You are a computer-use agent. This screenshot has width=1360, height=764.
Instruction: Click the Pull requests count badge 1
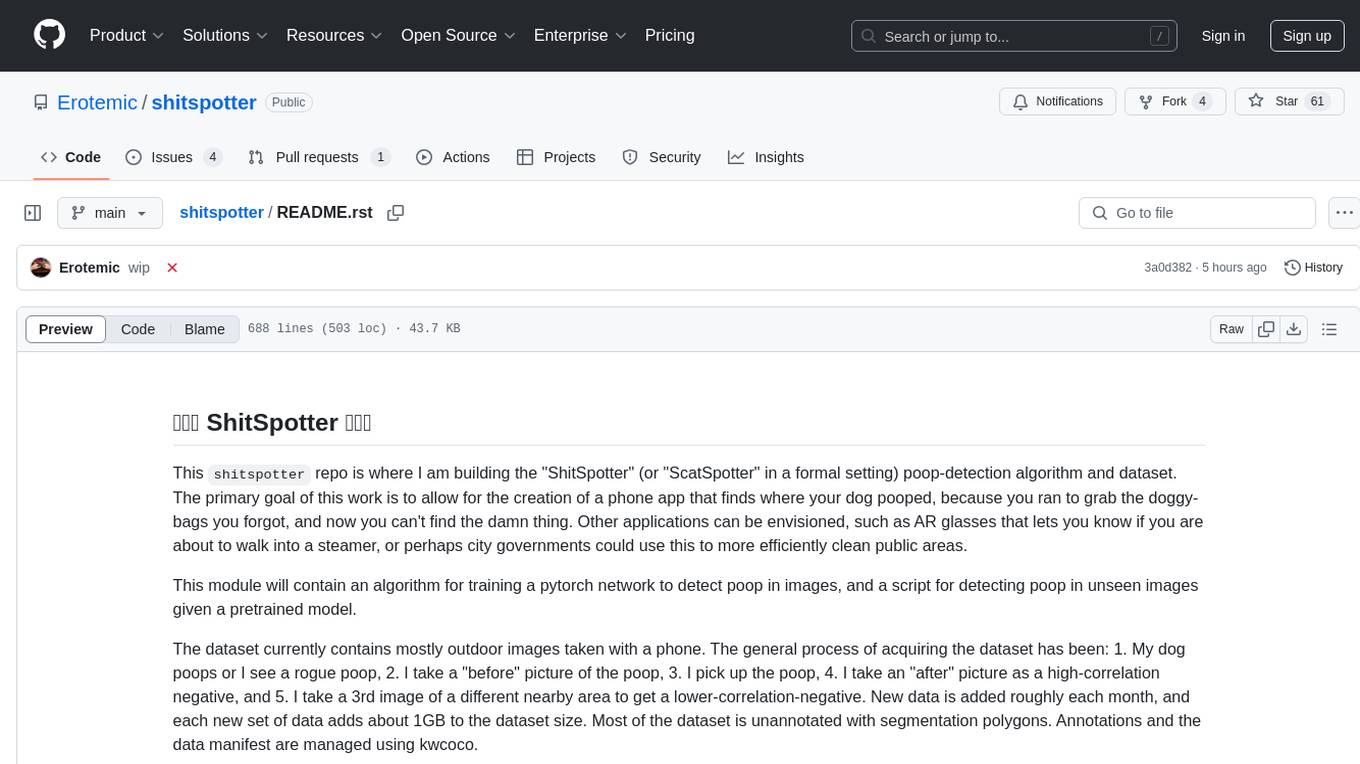(x=380, y=157)
